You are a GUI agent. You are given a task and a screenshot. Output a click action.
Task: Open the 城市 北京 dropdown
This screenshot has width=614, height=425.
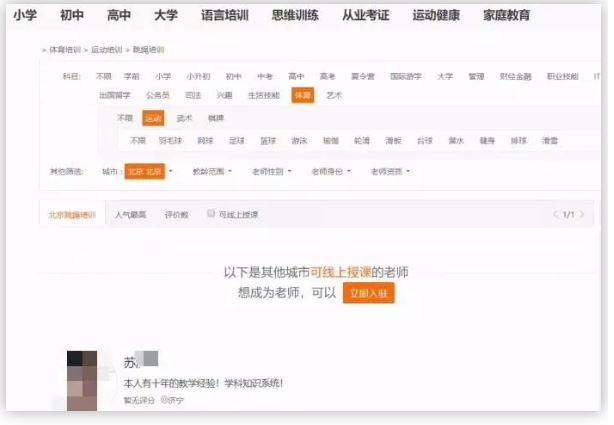(146, 171)
